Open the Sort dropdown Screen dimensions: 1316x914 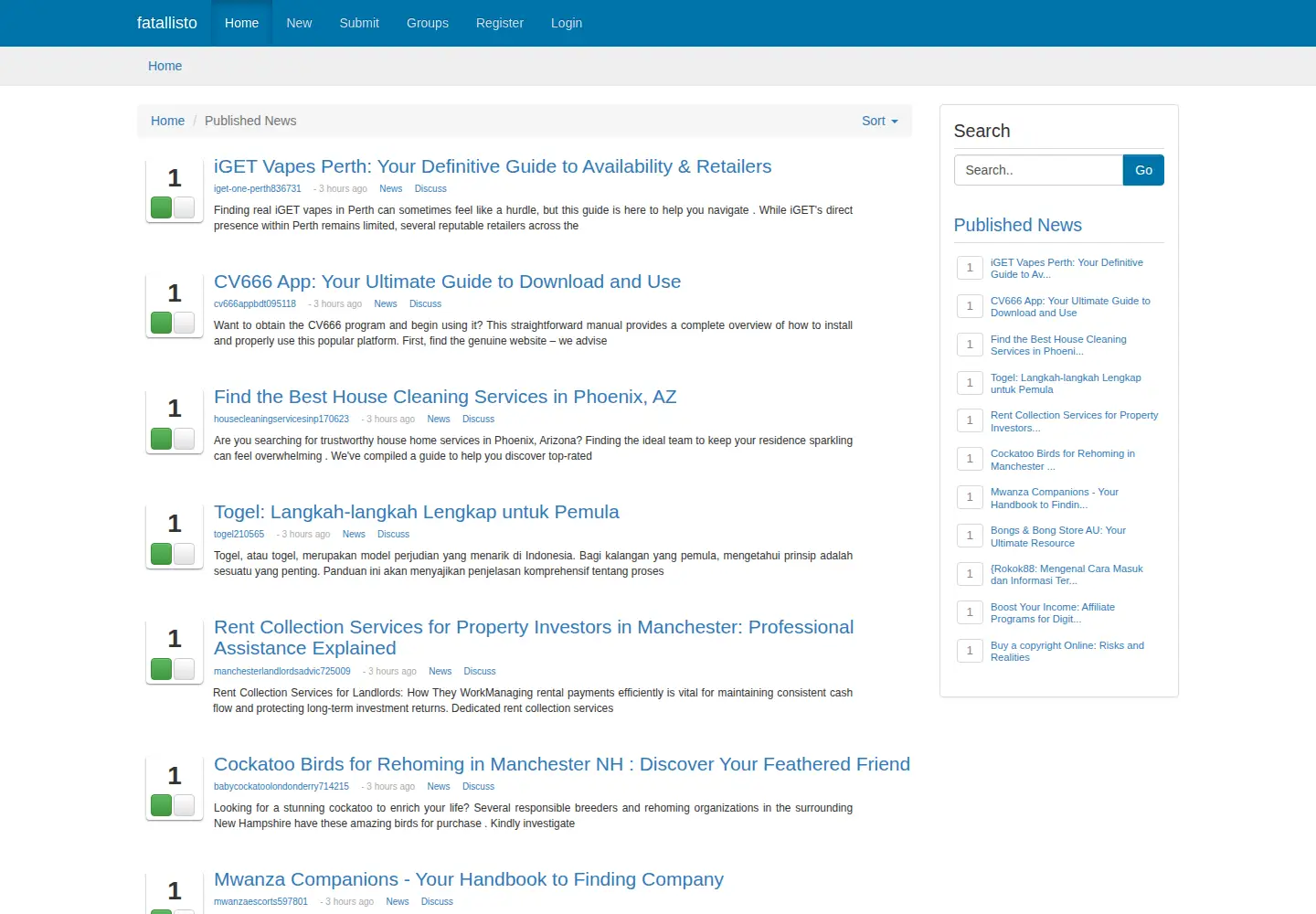pyautogui.click(x=879, y=121)
